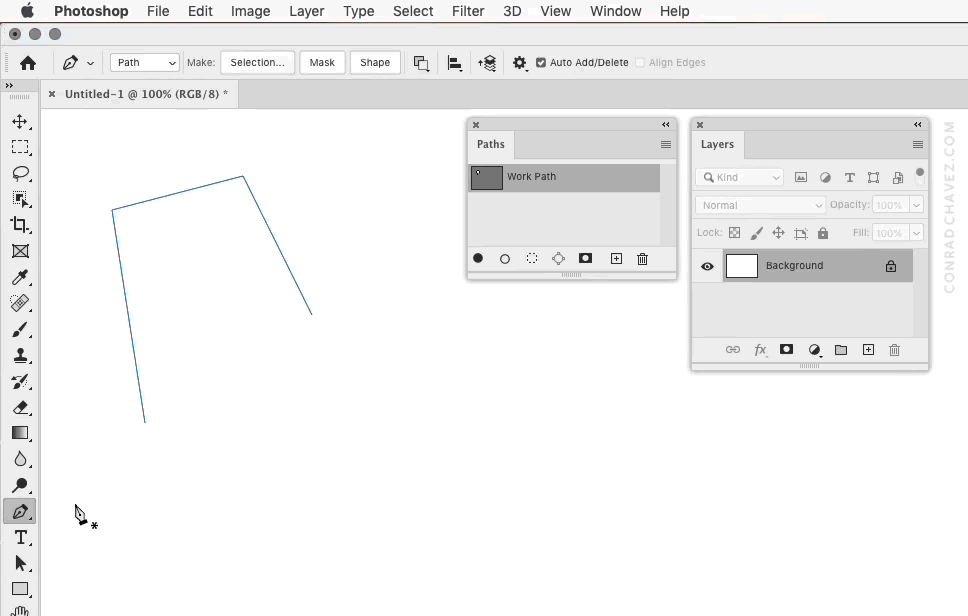Viewport: 968px width, 616px height.
Task: Select the Gradient tool
Action: tap(21, 433)
